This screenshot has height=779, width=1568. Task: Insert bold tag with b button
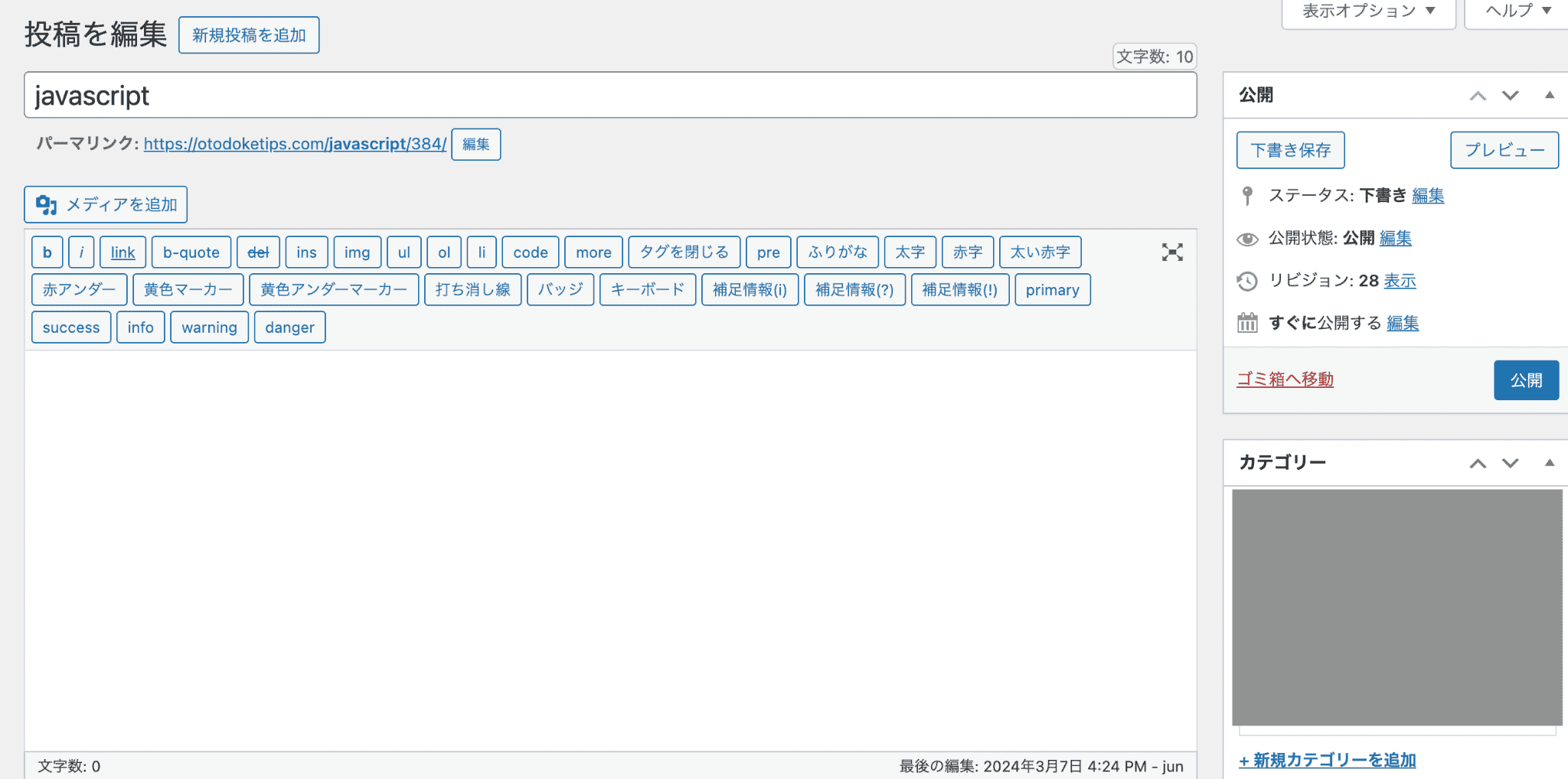[x=47, y=253]
